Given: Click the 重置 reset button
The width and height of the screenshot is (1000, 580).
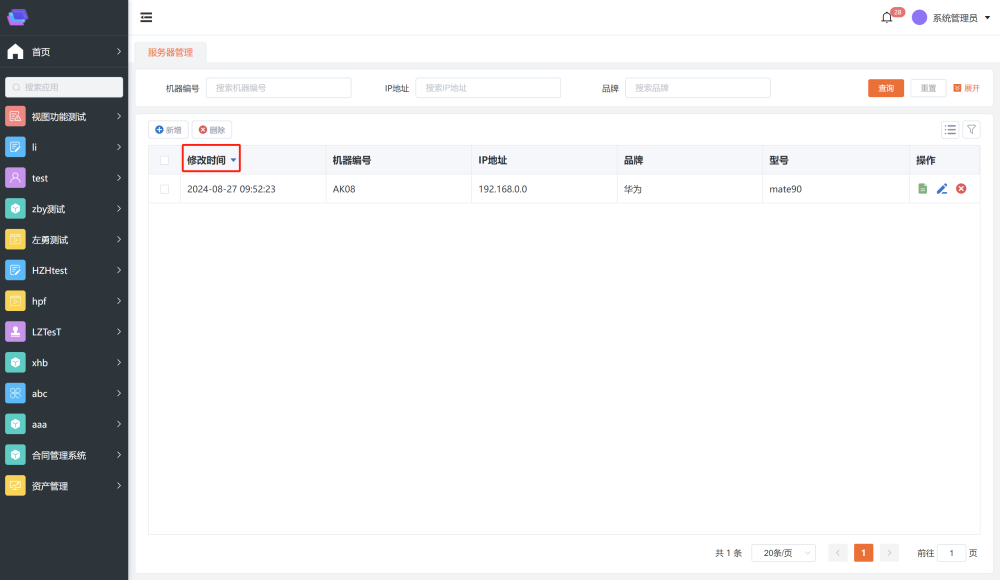Looking at the screenshot, I should [x=928, y=88].
